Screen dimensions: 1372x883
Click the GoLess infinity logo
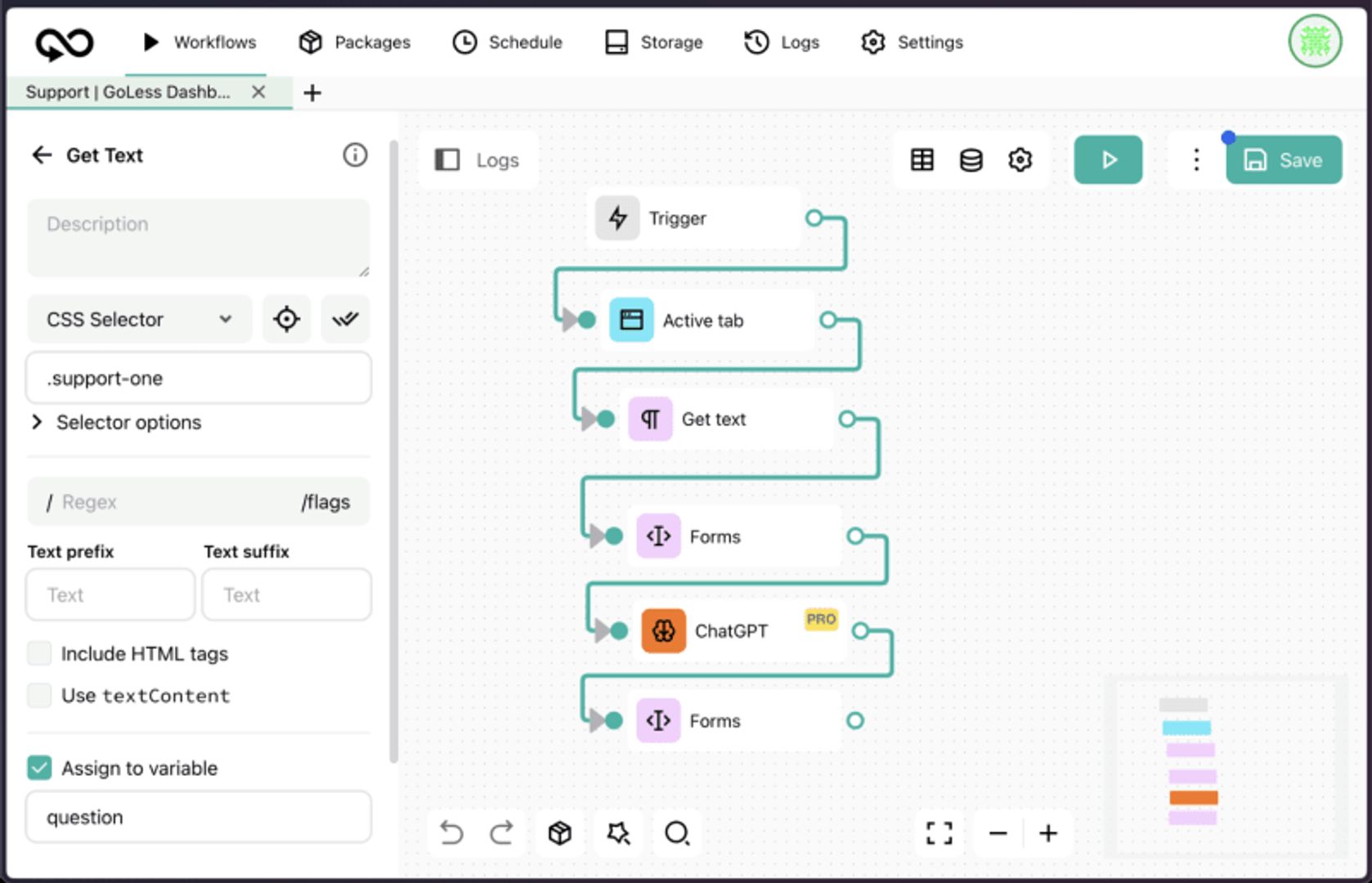[65, 43]
